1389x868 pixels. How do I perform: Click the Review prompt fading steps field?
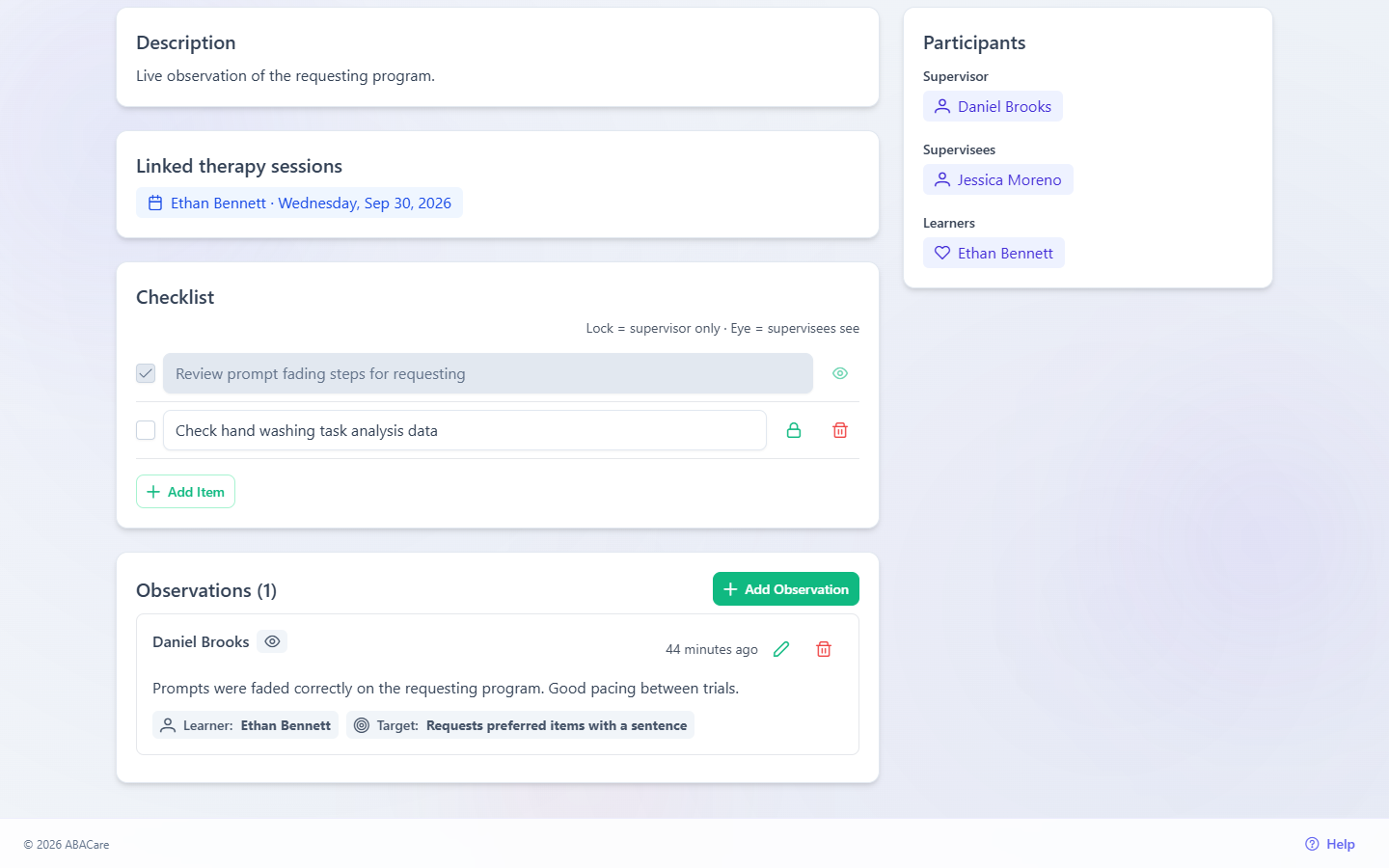(488, 373)
